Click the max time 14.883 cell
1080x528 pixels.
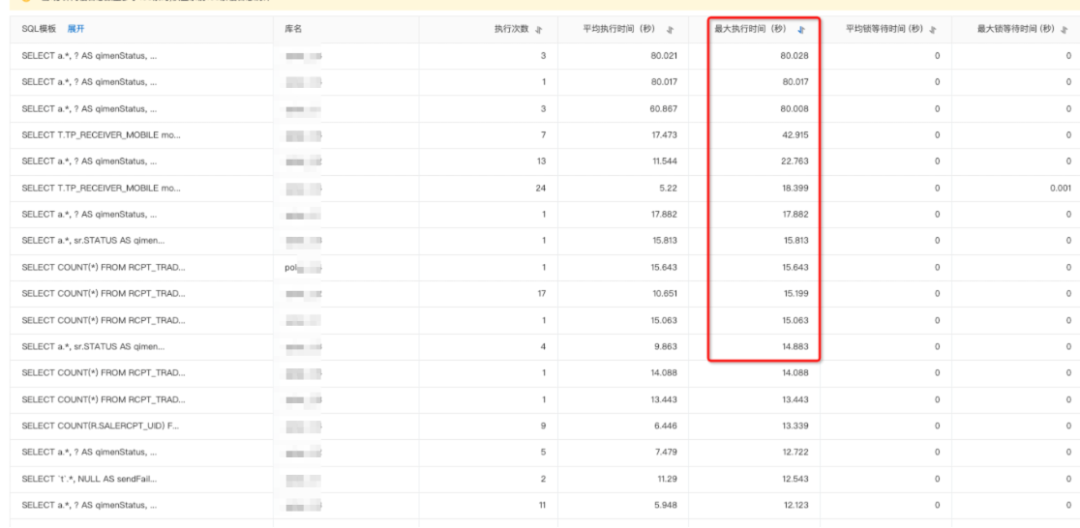[795, 346]
